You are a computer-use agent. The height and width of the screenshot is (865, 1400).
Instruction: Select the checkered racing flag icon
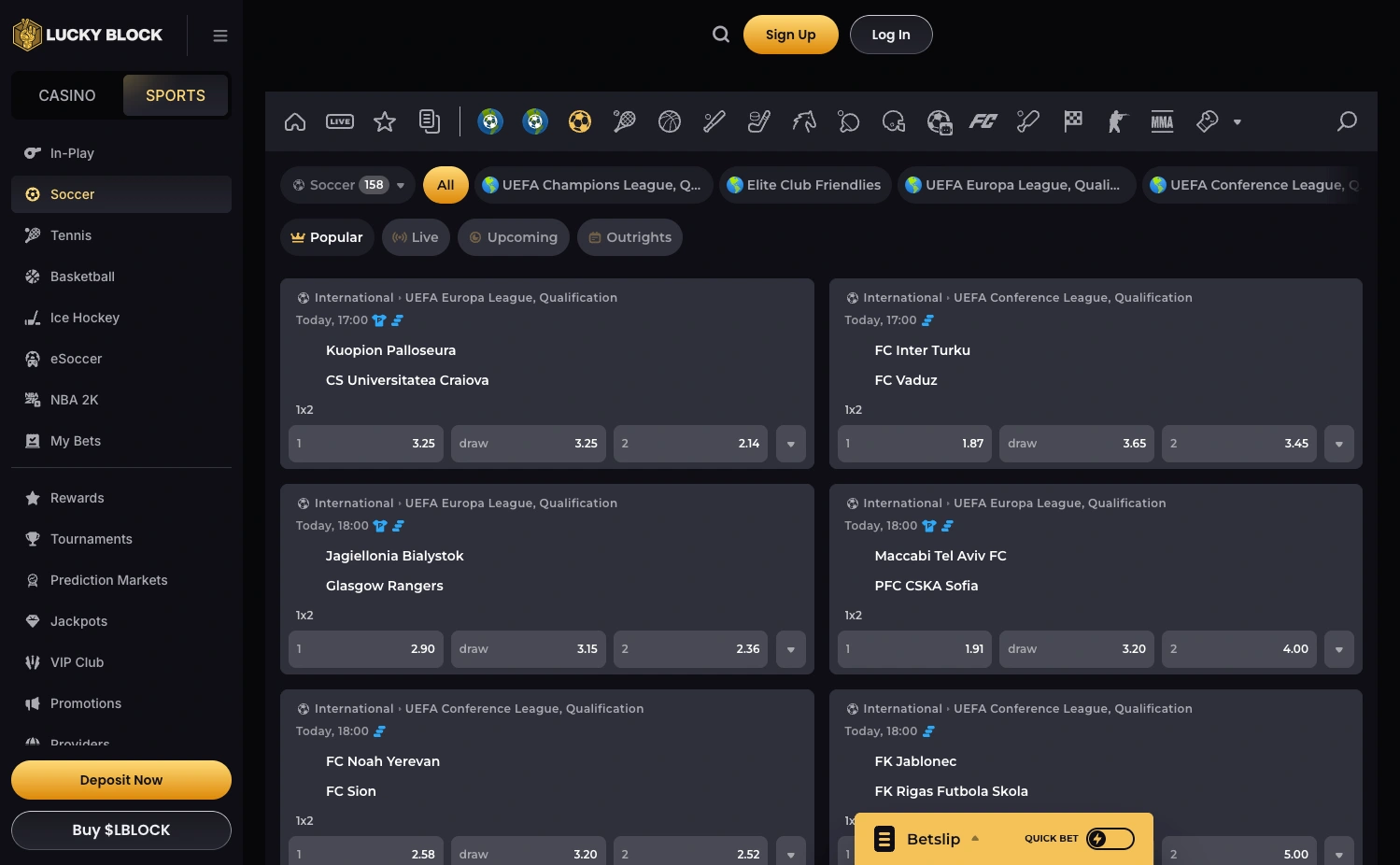coord(1073,121)
